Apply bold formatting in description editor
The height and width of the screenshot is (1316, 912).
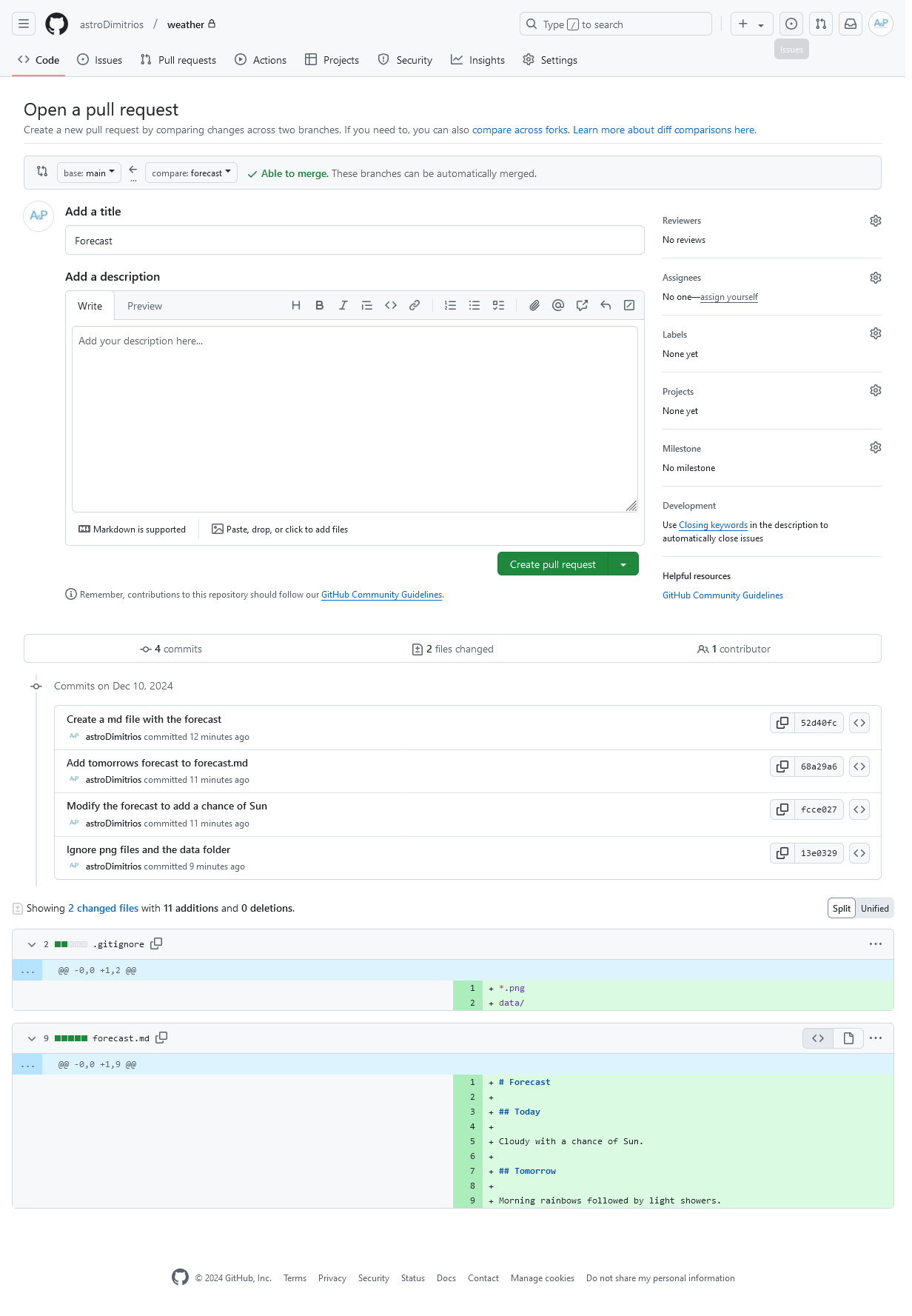click(x=320, y=305)
